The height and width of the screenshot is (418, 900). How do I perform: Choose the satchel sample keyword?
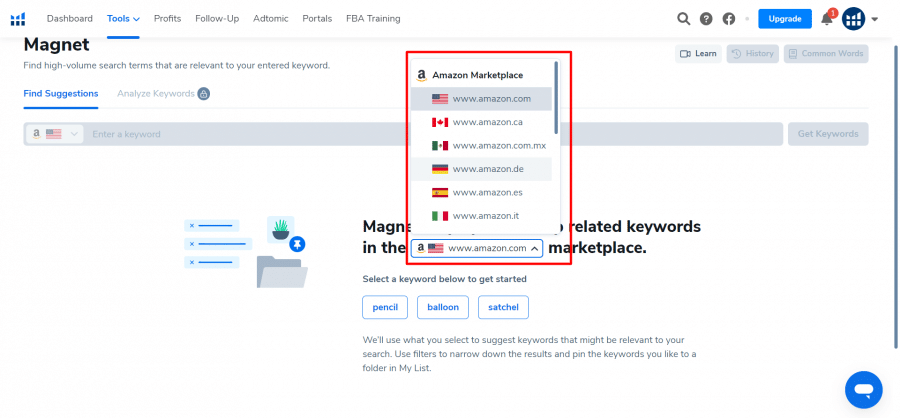(503, 307)
